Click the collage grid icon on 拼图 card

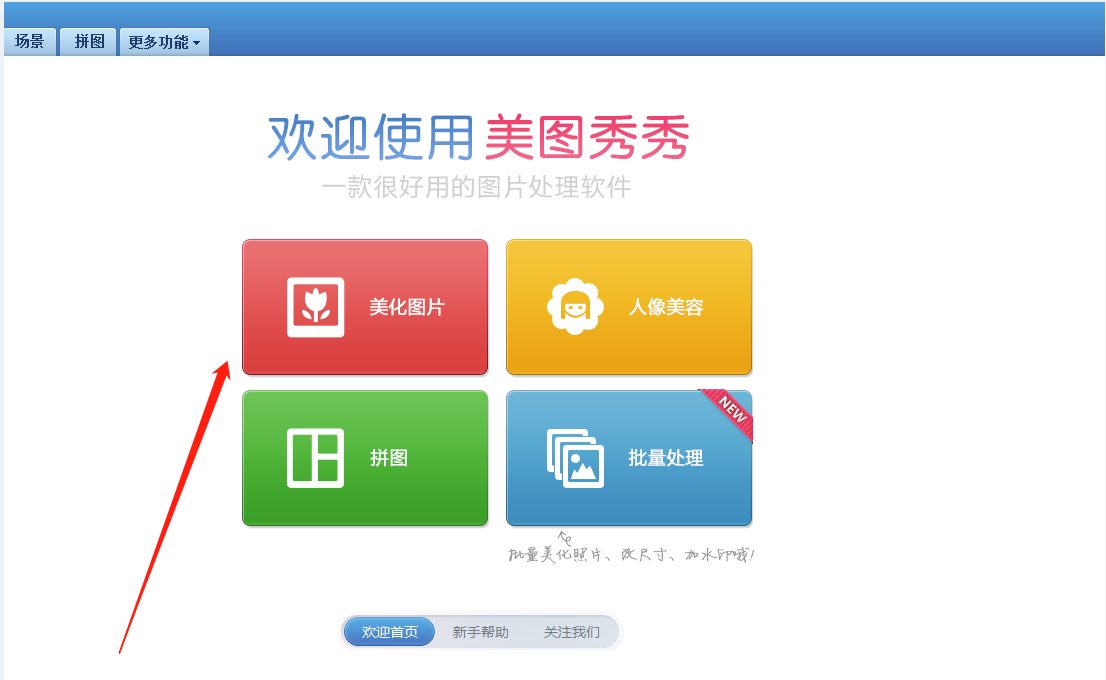[x=315, y=458]
